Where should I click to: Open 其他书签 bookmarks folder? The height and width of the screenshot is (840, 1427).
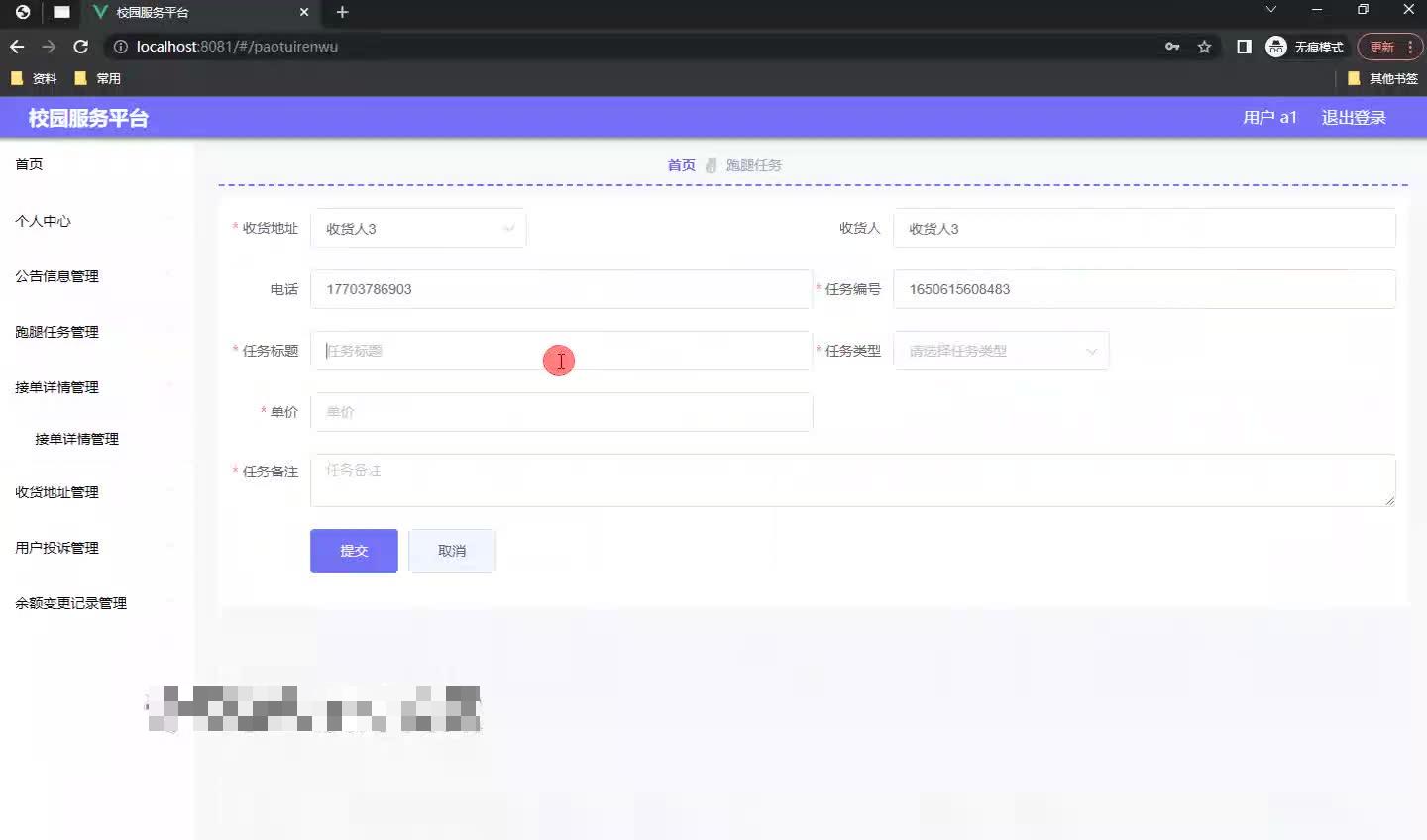click(1383, 78)
